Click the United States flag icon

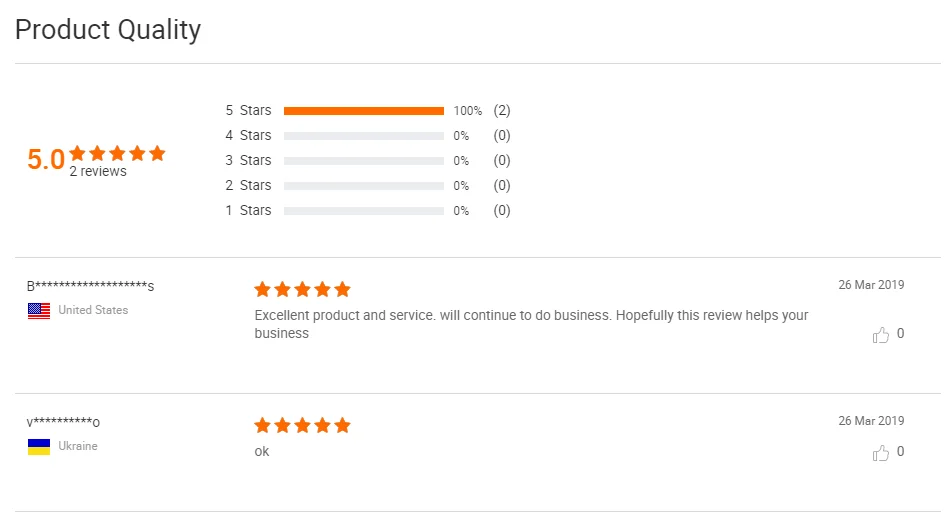[39, 310]
